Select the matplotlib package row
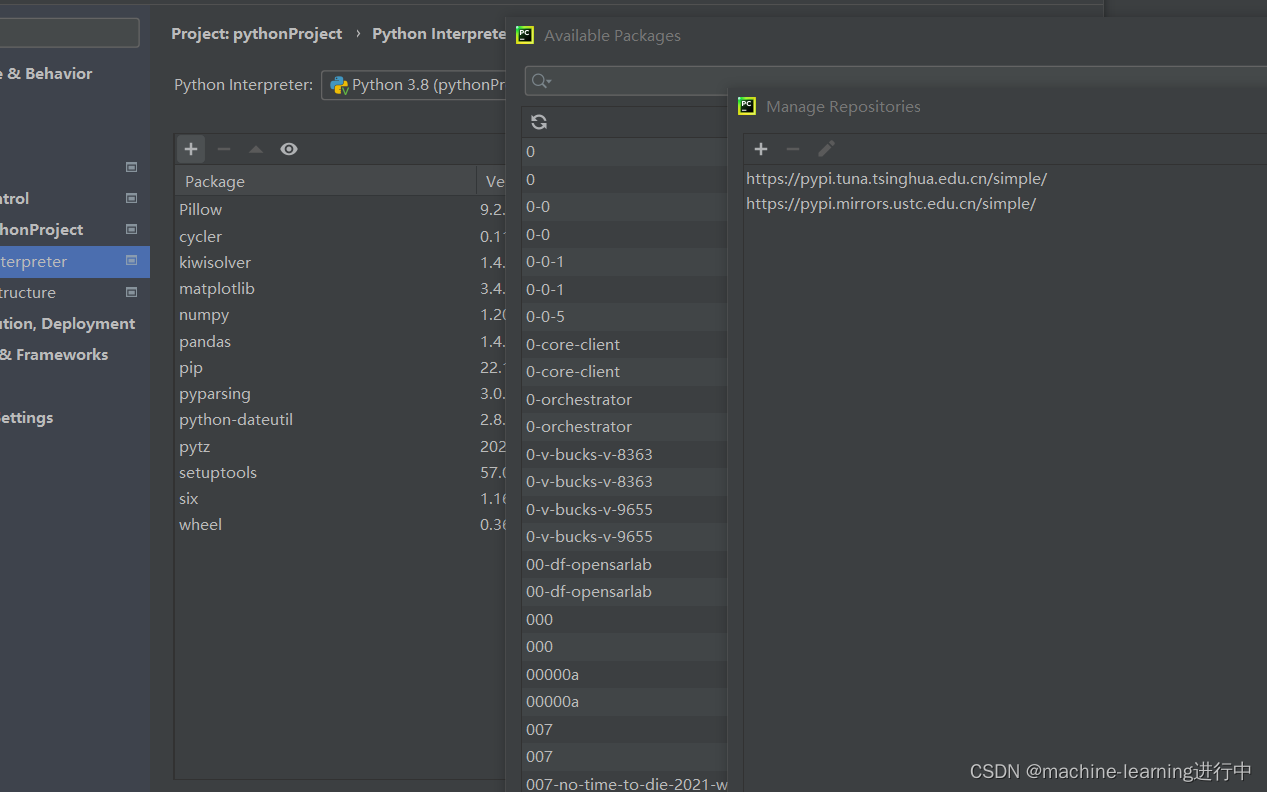The width and height of the screenshot is (1267, 792). pyautogui.click(x=340, y=288)
